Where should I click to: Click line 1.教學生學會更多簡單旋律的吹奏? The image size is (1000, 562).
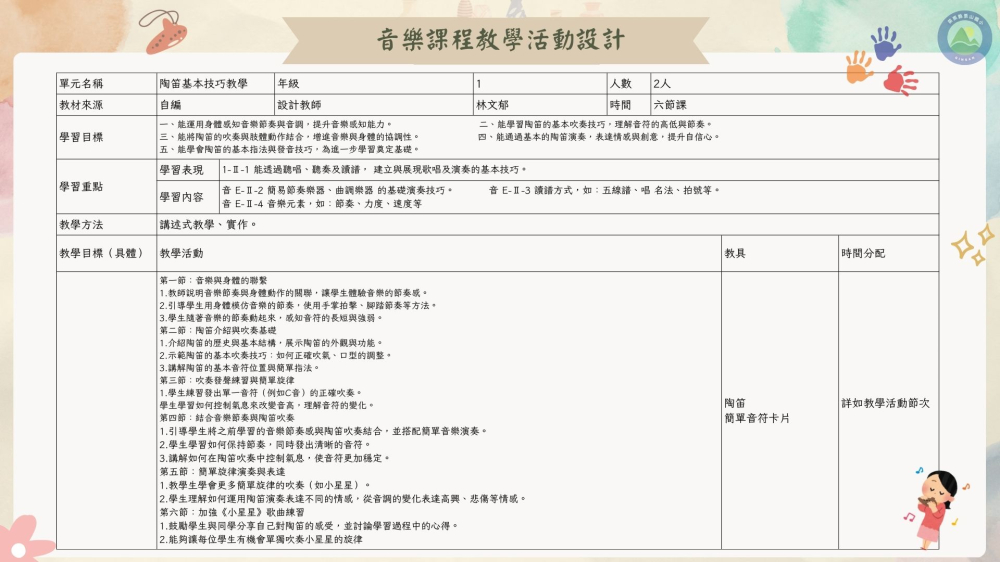(265, 485)
